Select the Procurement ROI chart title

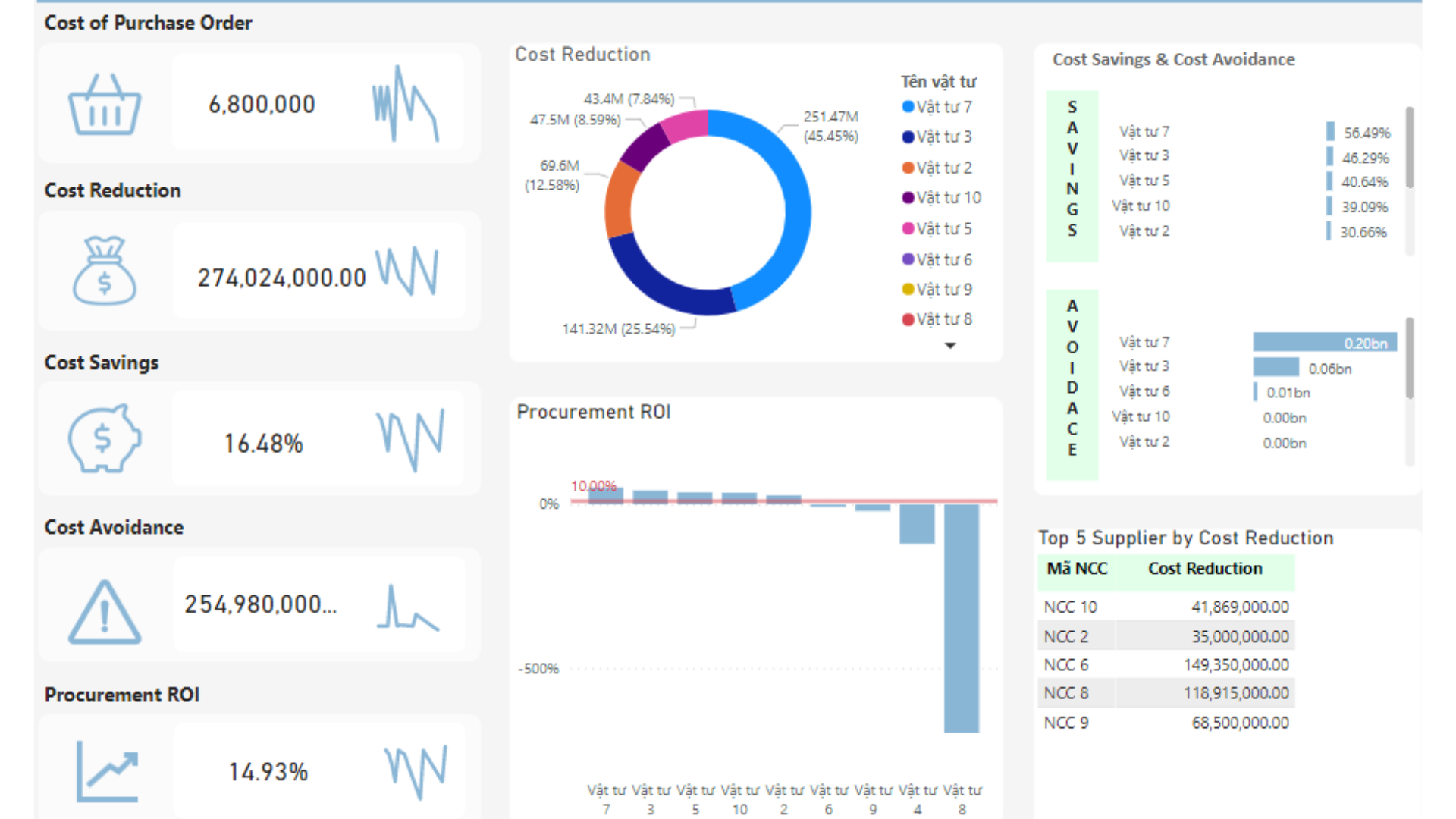(x=594, y=412)
